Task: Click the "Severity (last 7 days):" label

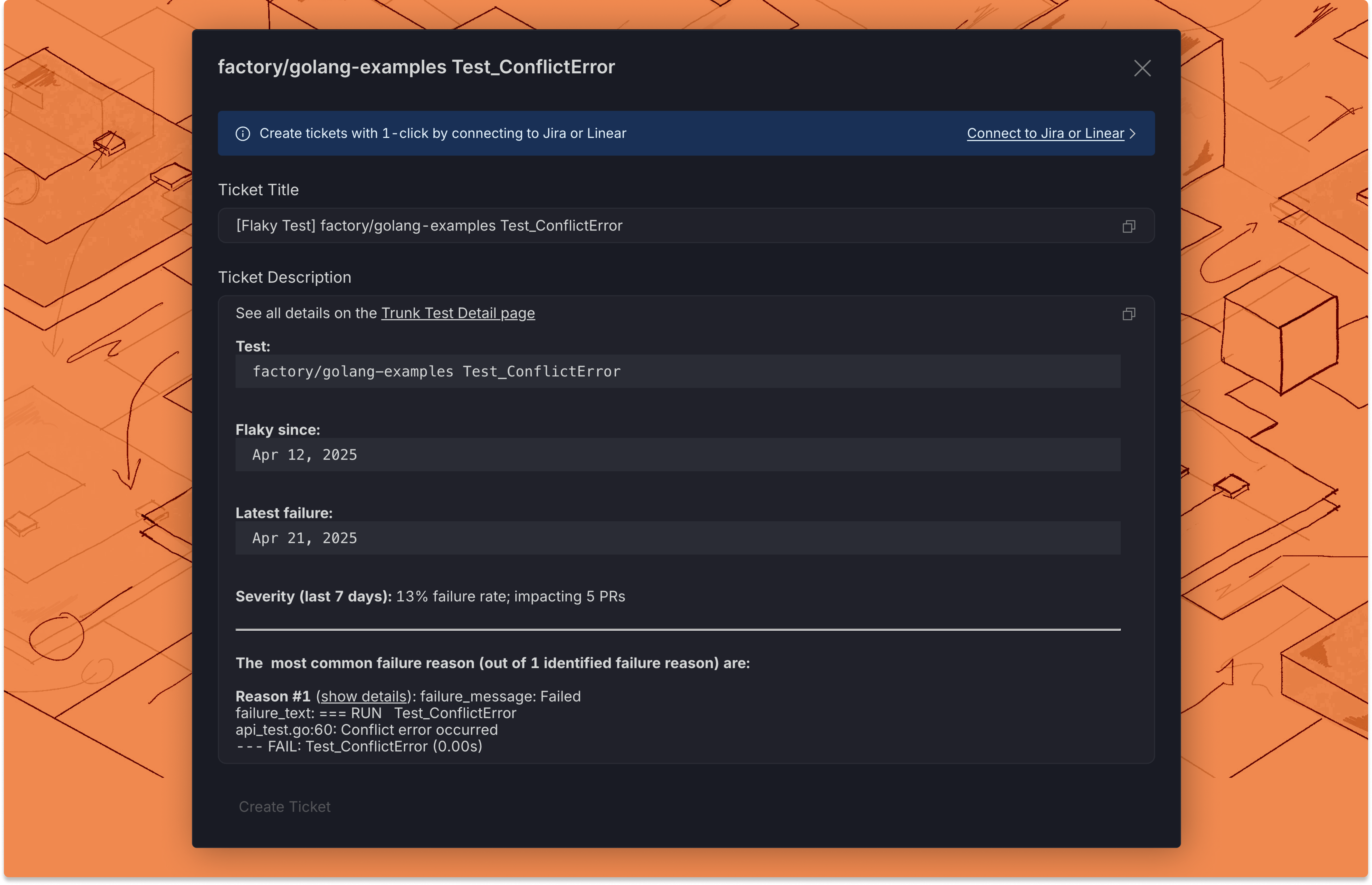Action: point(314,596)
